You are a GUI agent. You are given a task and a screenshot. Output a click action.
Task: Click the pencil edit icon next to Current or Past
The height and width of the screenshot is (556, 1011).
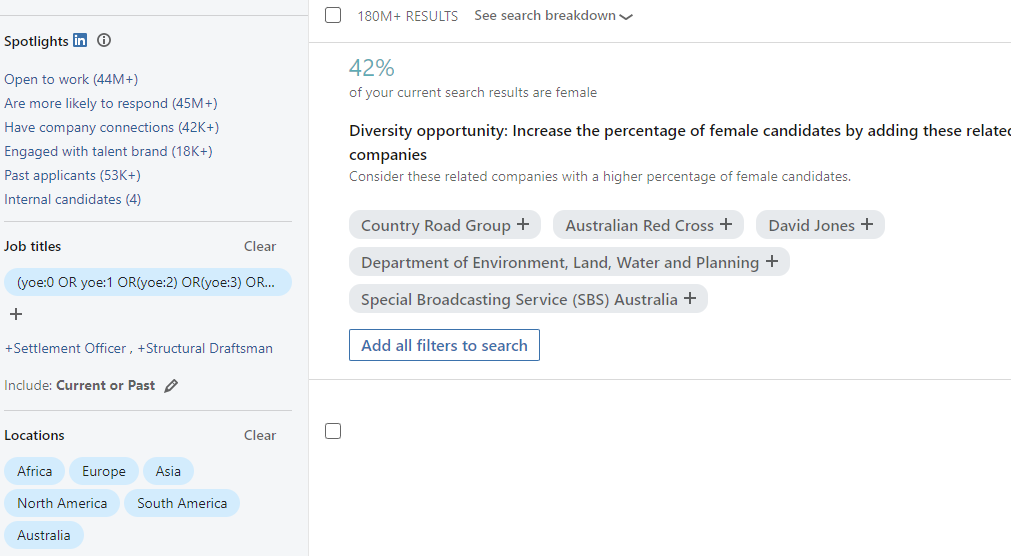click(x=171, y=386)
